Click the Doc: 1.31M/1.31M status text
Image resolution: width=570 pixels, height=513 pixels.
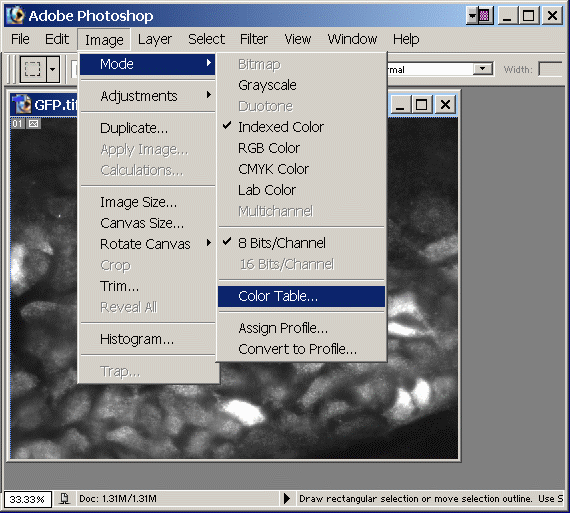click(118, 499)
